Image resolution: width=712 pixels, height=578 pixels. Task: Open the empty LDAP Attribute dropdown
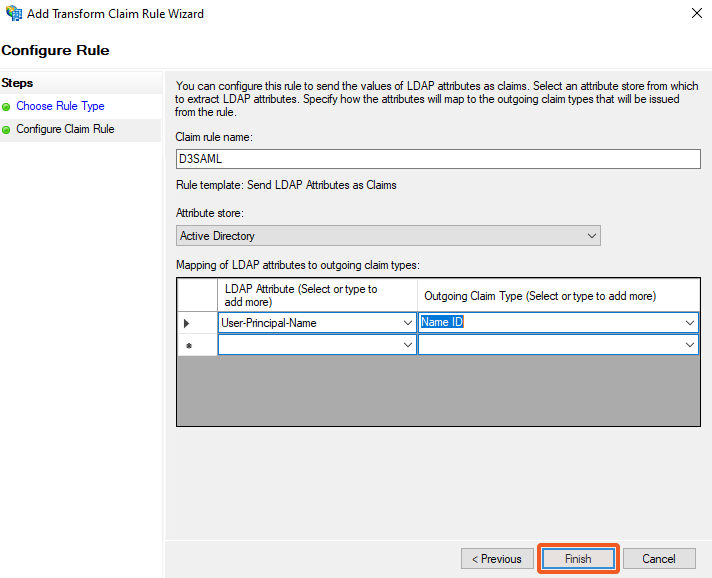coord(407,345)
